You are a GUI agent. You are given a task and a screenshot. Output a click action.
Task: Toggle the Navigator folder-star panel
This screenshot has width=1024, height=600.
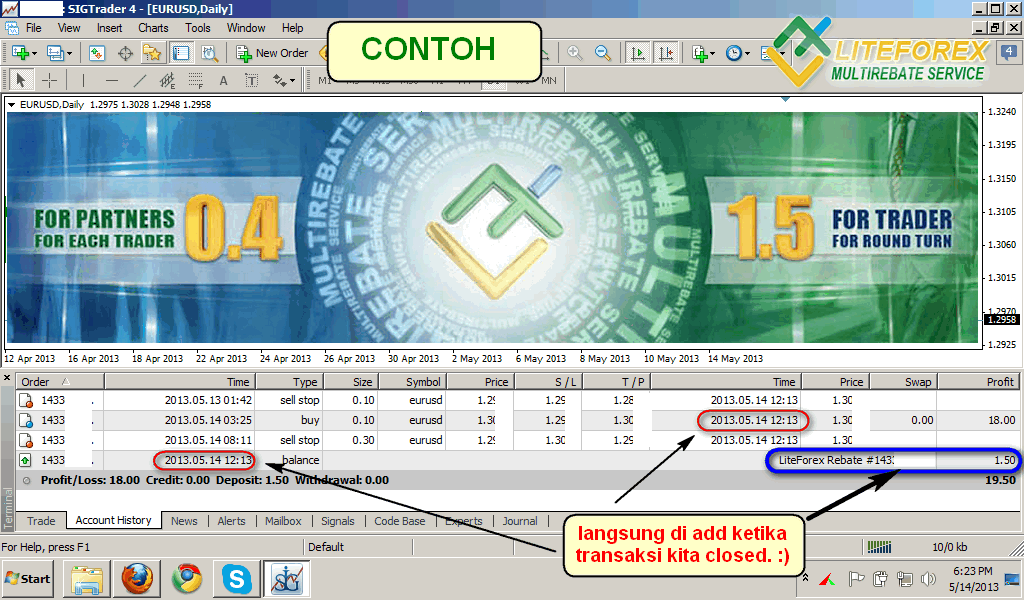(x=152, y=53)
